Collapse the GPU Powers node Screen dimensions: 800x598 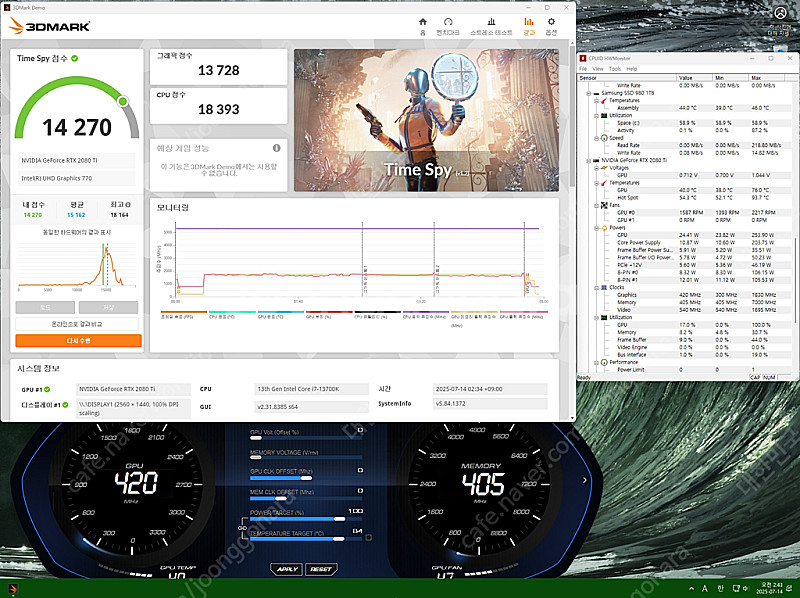coord(596,228)
